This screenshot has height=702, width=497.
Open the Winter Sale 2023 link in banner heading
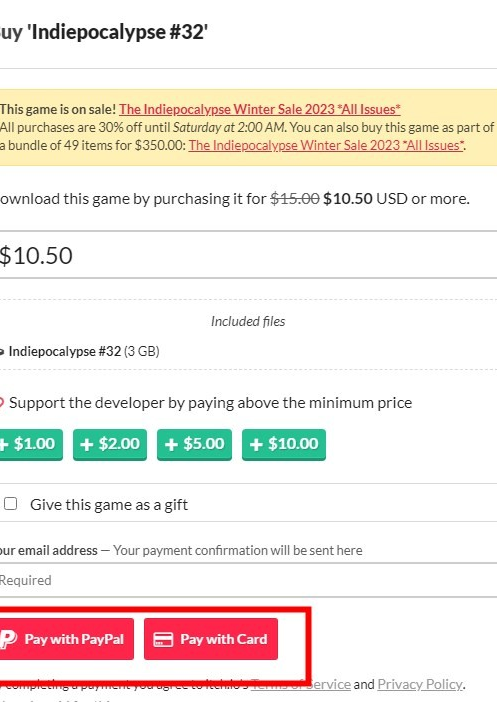pyautogui.click(x=260, y=109)
